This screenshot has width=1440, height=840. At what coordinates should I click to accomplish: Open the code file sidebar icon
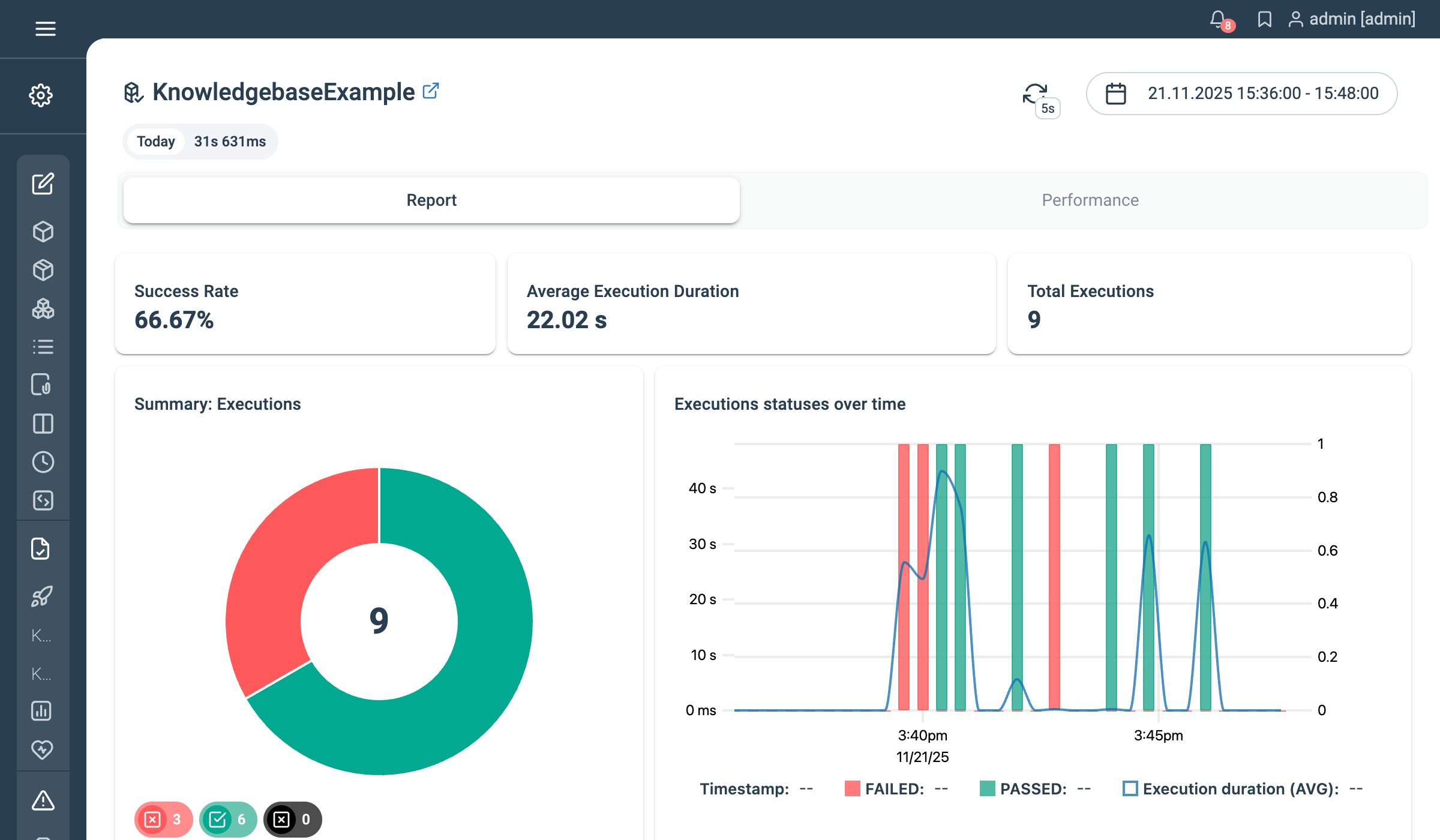click(x=43, y=500)
